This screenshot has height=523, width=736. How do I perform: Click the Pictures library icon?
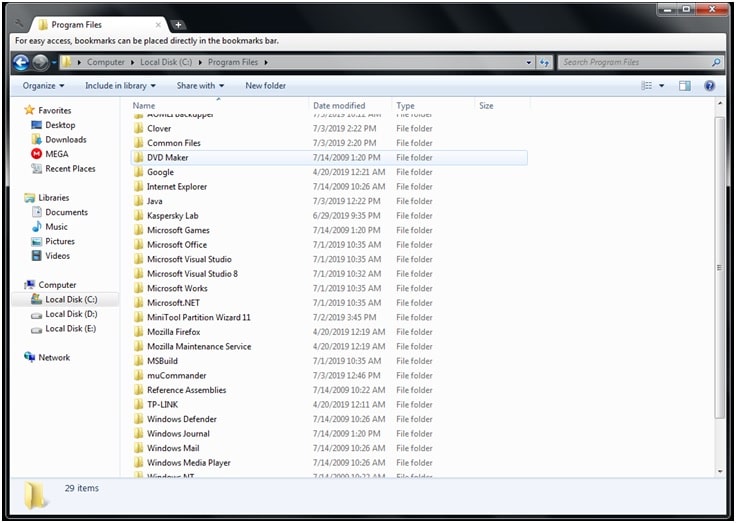pyautogui.click(x=36, y=241)
